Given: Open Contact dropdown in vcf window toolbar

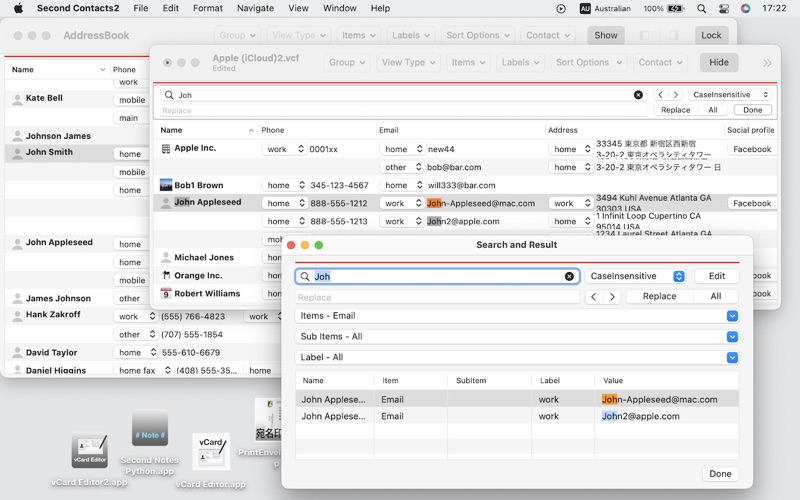Looking at the screenshot, I should click(x=660, y=62).
